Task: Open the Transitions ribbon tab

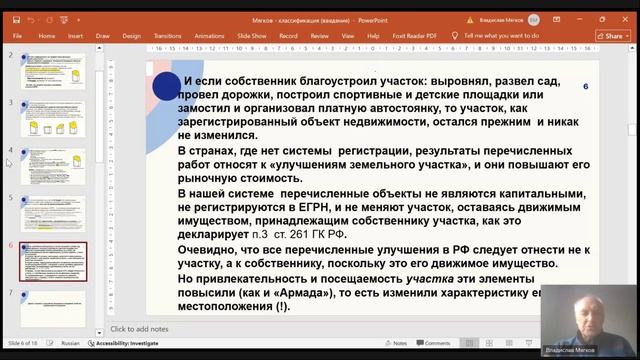Action: [167, 36]
